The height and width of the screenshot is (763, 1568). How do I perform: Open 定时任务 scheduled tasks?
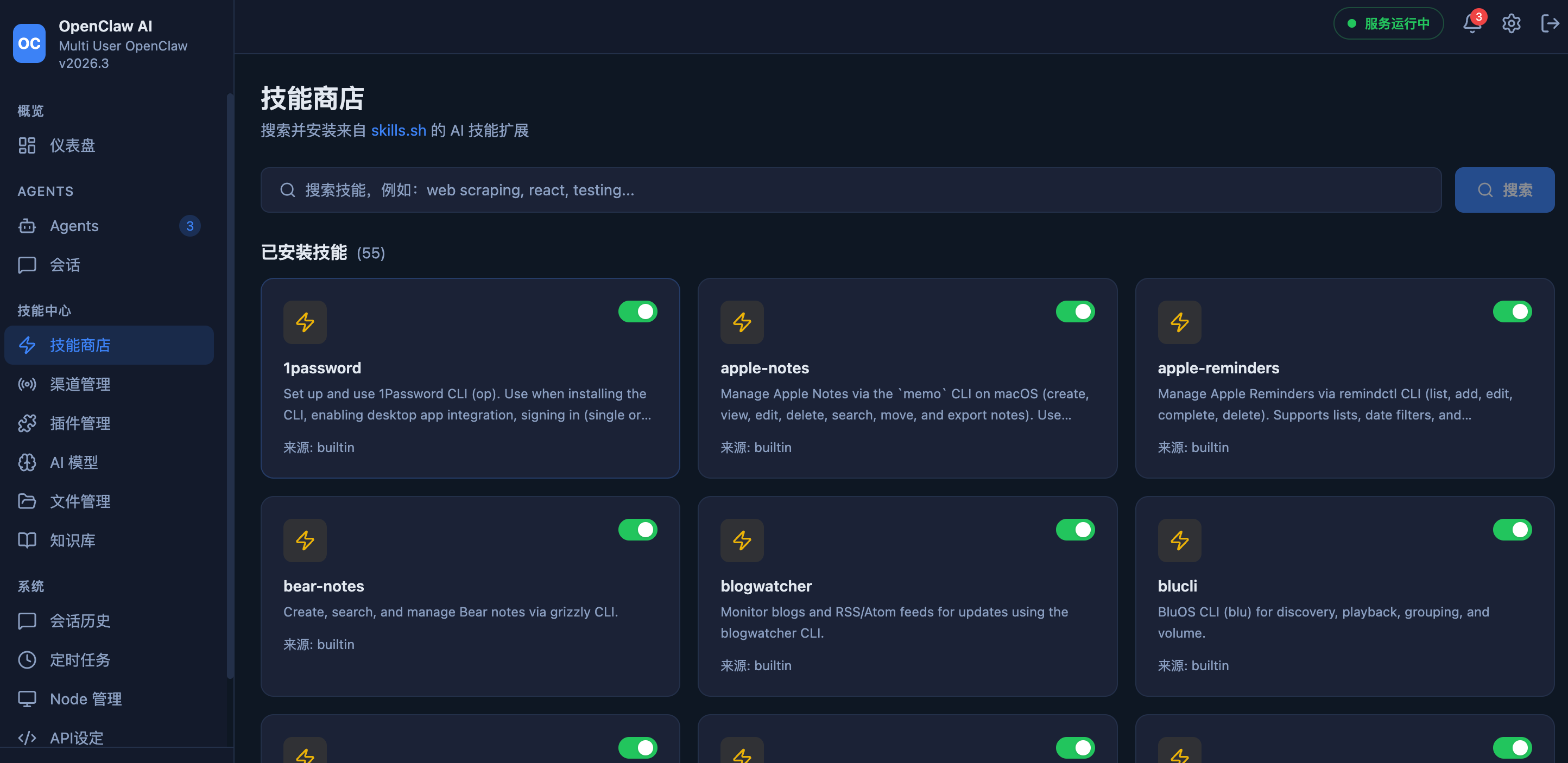click(x=109, y=659)
